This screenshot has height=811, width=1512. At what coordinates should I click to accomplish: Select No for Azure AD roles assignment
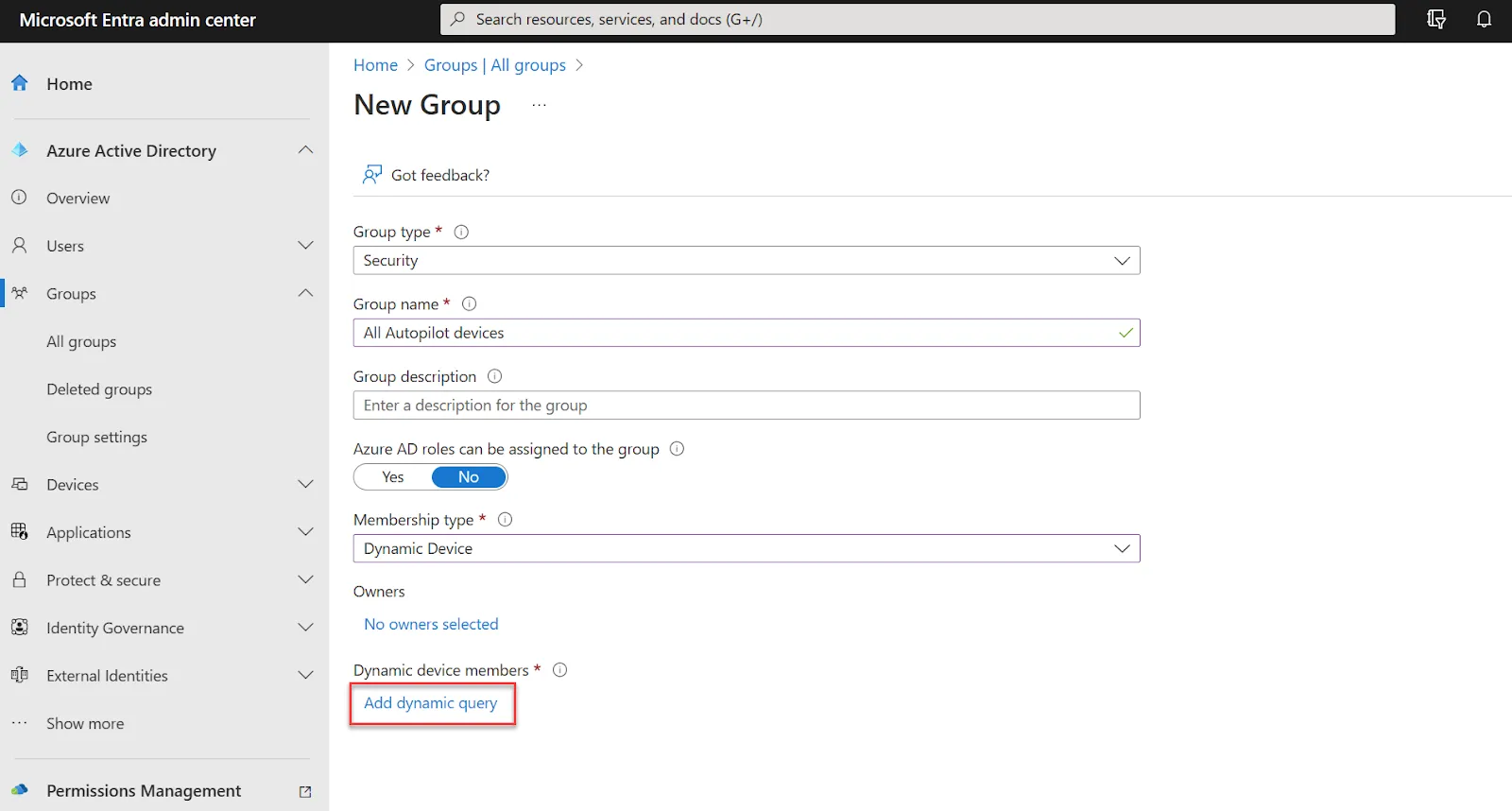[x=469, y=477]
